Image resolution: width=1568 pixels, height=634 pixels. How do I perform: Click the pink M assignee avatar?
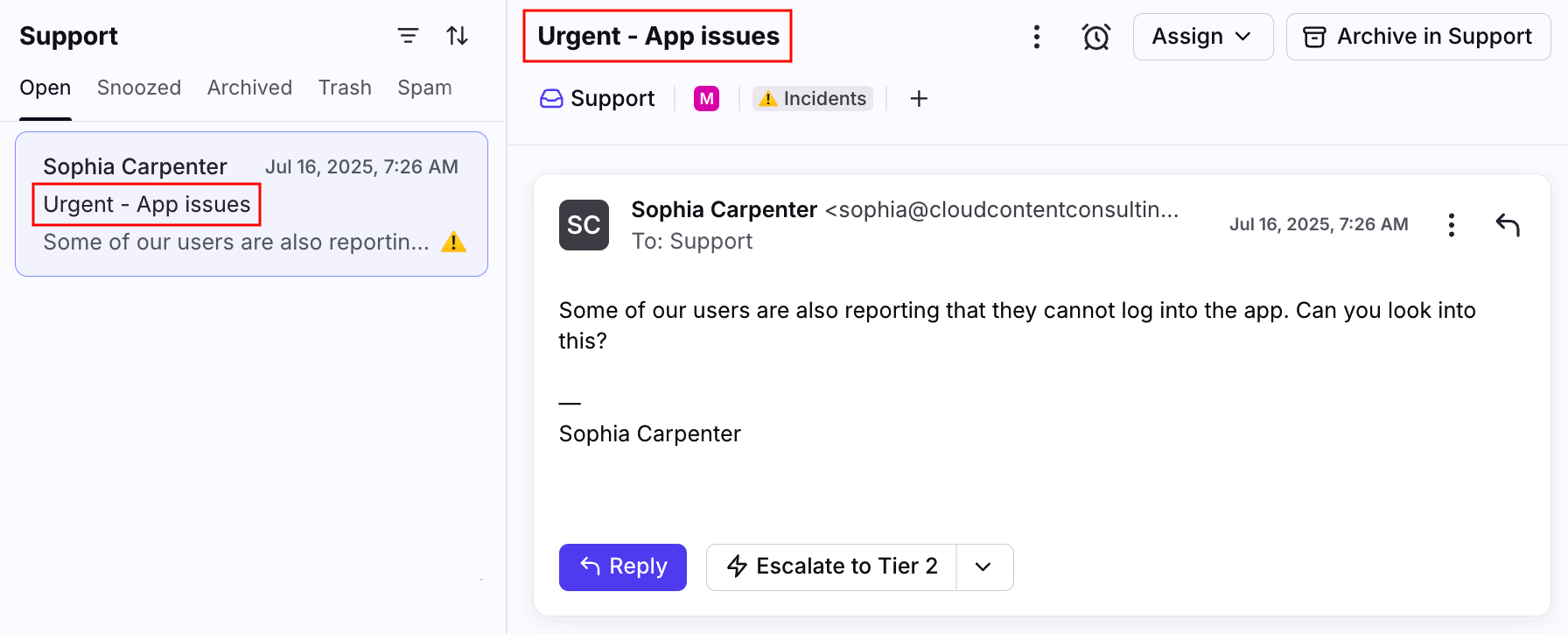coord(706,99)
